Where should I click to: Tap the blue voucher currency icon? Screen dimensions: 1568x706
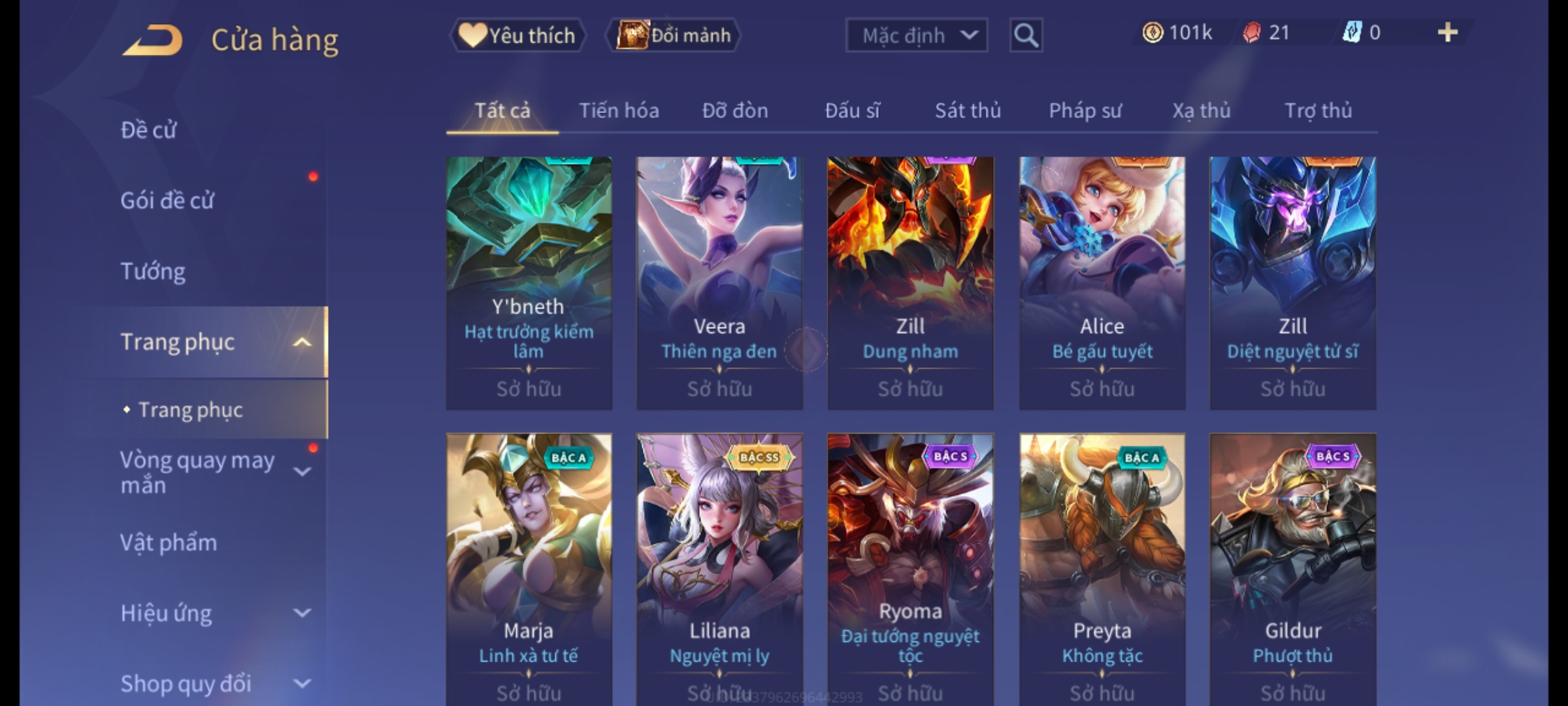coord(1351,33)
